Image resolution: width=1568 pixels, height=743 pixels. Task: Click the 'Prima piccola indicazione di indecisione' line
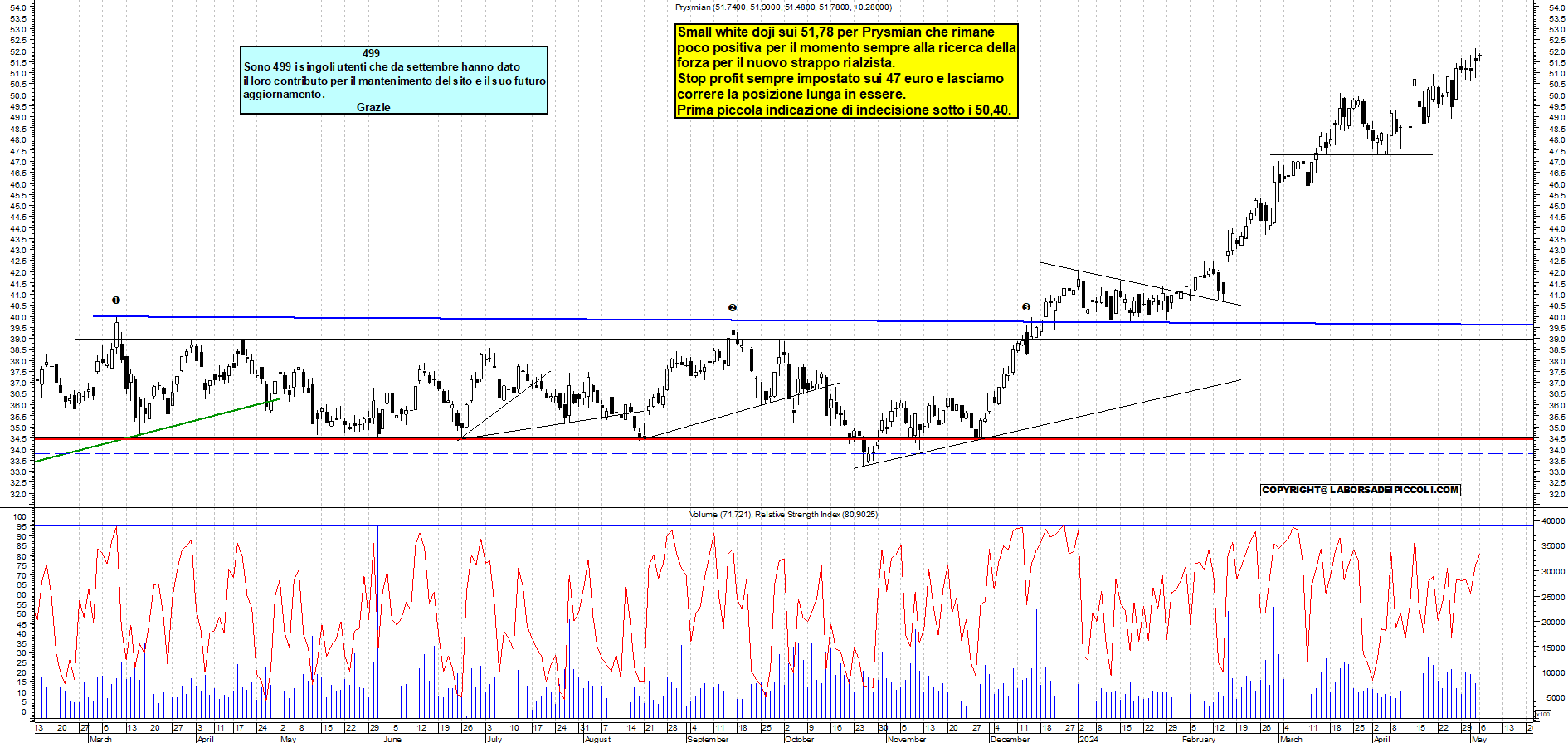pos(845,110)
